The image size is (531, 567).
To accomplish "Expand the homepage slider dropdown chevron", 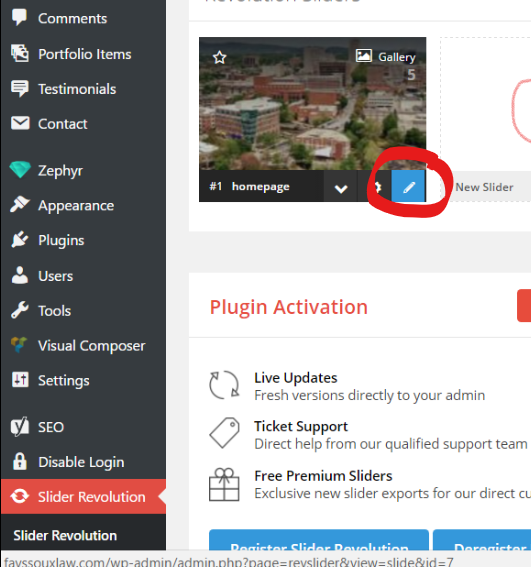I will 341,187.
